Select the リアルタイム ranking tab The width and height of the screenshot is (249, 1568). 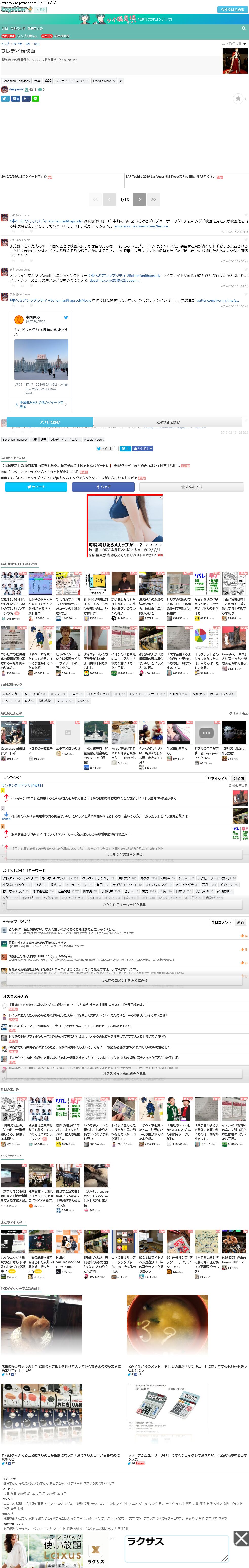217,779
